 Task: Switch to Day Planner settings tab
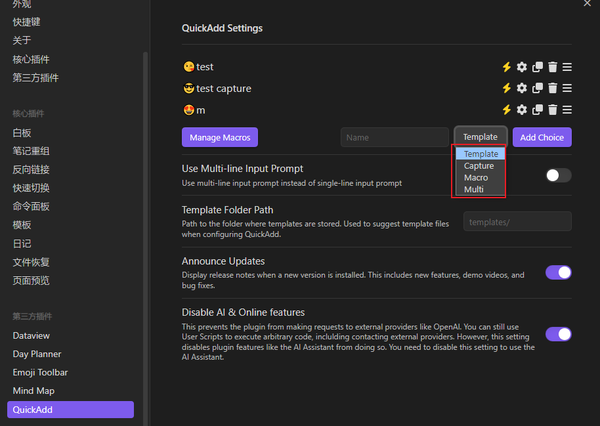tap(37, 354)
